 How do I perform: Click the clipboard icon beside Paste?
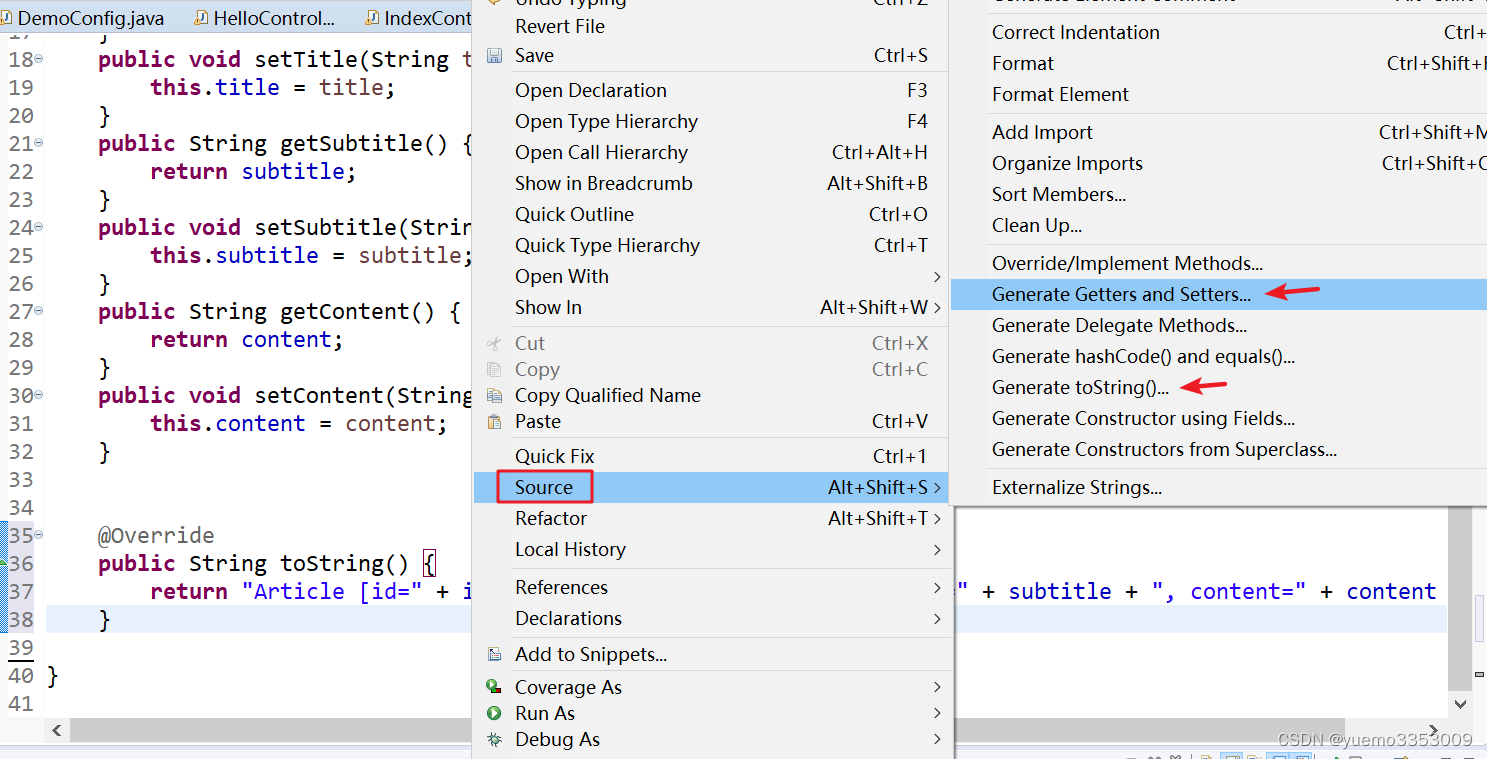tap(494, 421)
